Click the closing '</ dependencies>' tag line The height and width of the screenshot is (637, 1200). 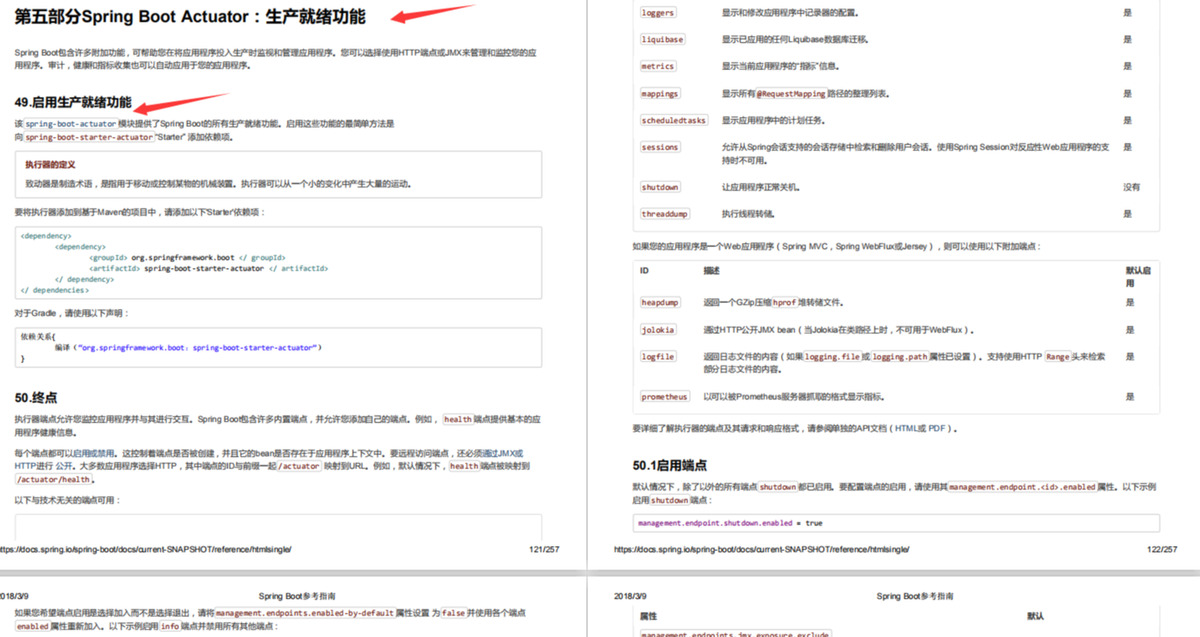(x=55, y=290)
